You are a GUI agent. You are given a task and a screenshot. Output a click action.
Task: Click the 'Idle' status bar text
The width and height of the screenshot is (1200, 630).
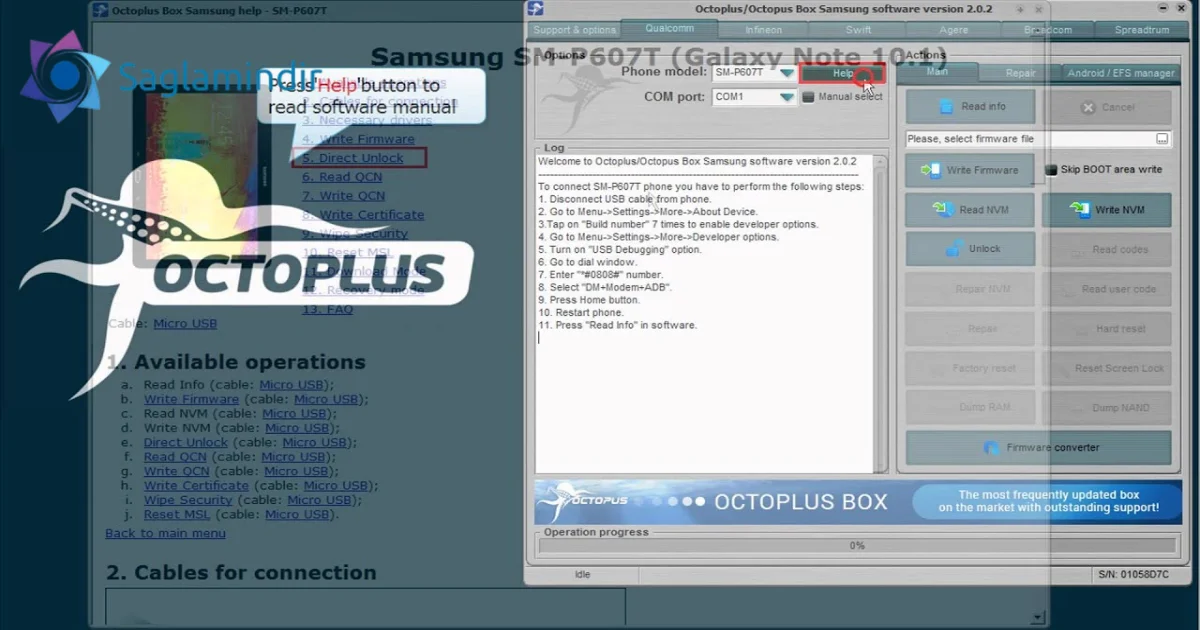pyautogui.click(x=582, y=575)
